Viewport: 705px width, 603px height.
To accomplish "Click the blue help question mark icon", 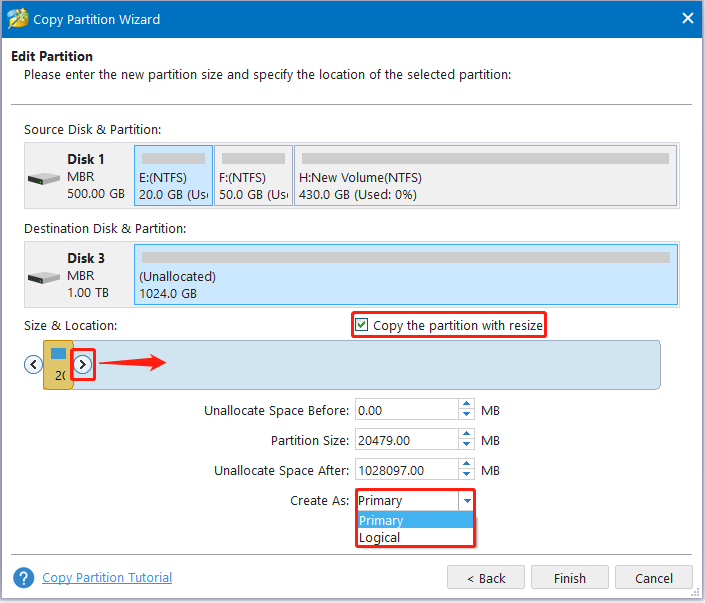I will (23, 577).
